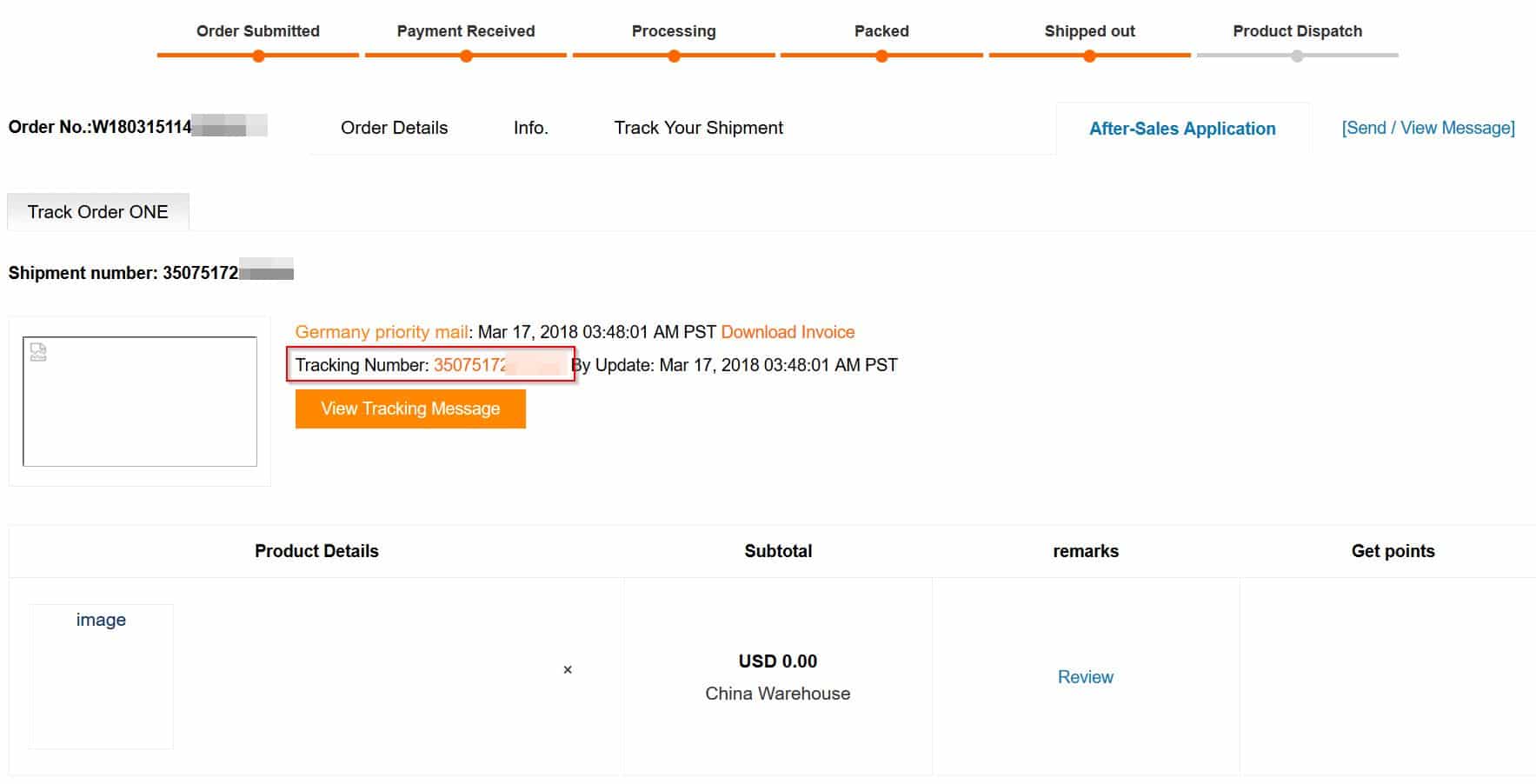The width and height of the screenshot is (1536, 784).
Task: Click the Processing step marker
Action: [x=674, y=56]
